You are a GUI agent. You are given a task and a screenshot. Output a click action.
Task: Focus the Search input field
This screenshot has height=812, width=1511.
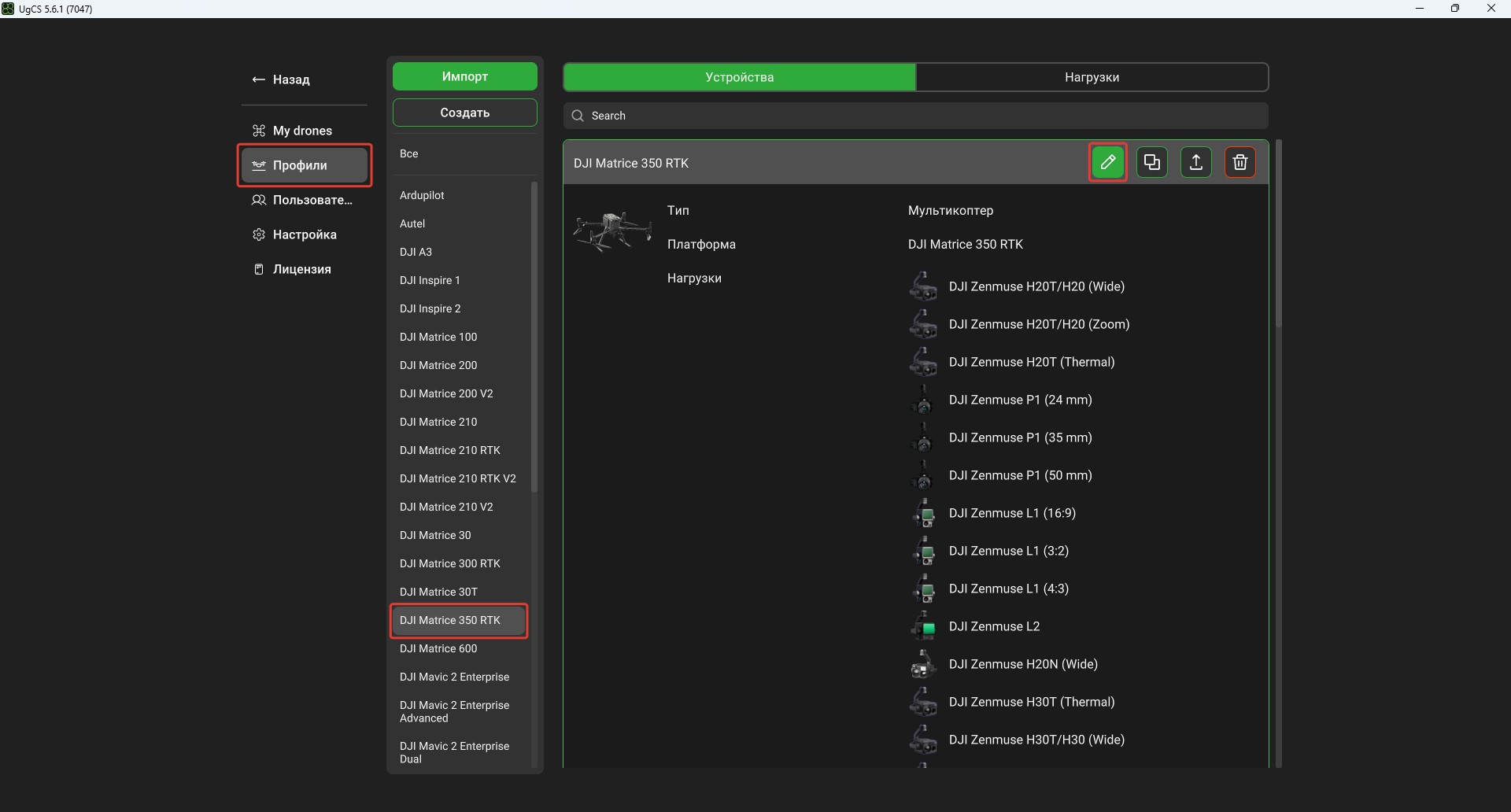pos(916,116)
